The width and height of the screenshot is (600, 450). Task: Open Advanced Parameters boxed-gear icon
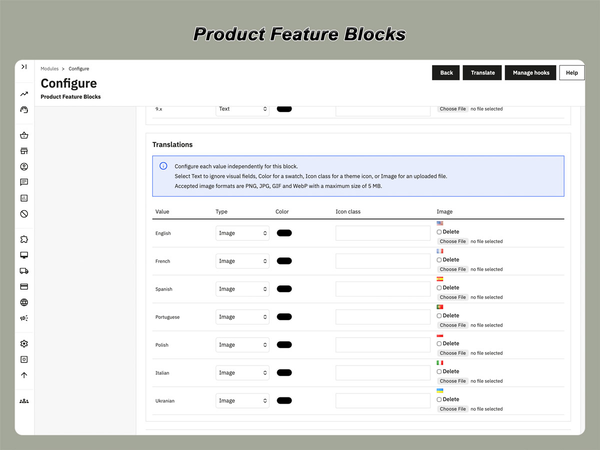(x=24, y=359)
